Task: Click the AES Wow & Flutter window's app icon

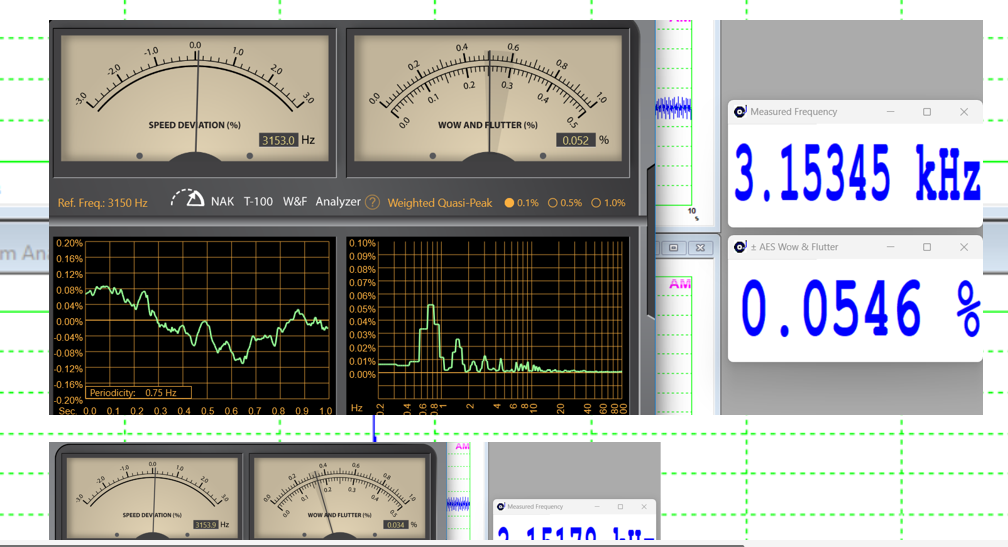Action: (740, 247)
